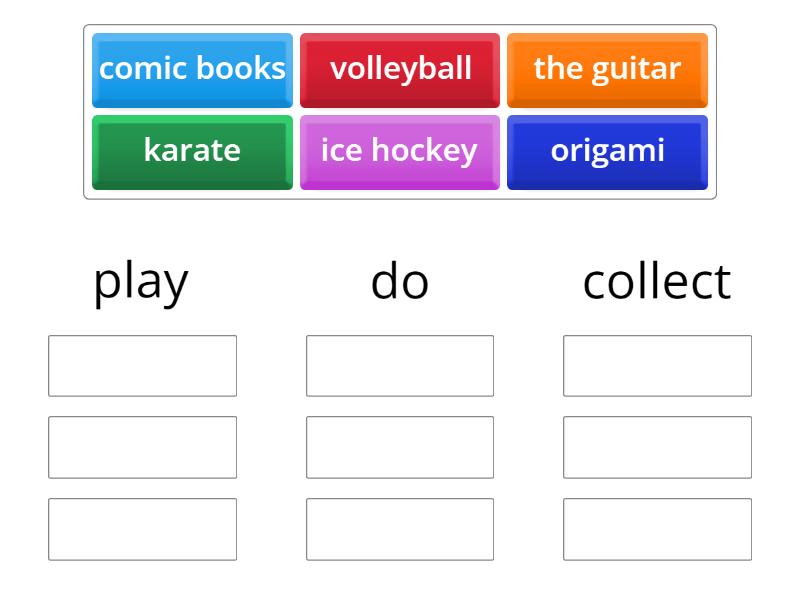Click the middle empty slot under "do"

pos(399,447)
